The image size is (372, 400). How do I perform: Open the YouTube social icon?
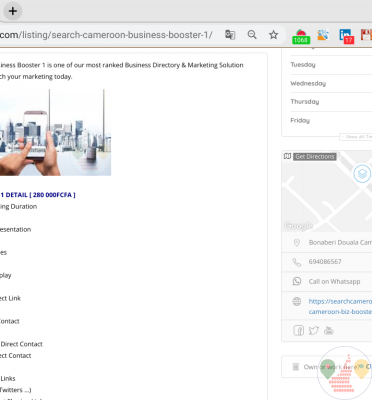[x=329, y=330]
